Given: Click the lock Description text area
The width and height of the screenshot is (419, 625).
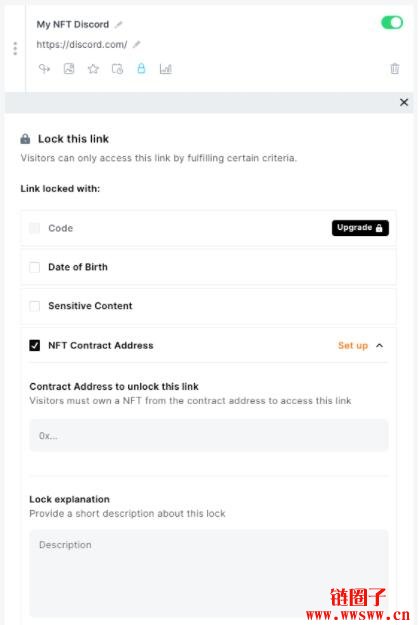Looking at the screenshot, I should [209, 573].
